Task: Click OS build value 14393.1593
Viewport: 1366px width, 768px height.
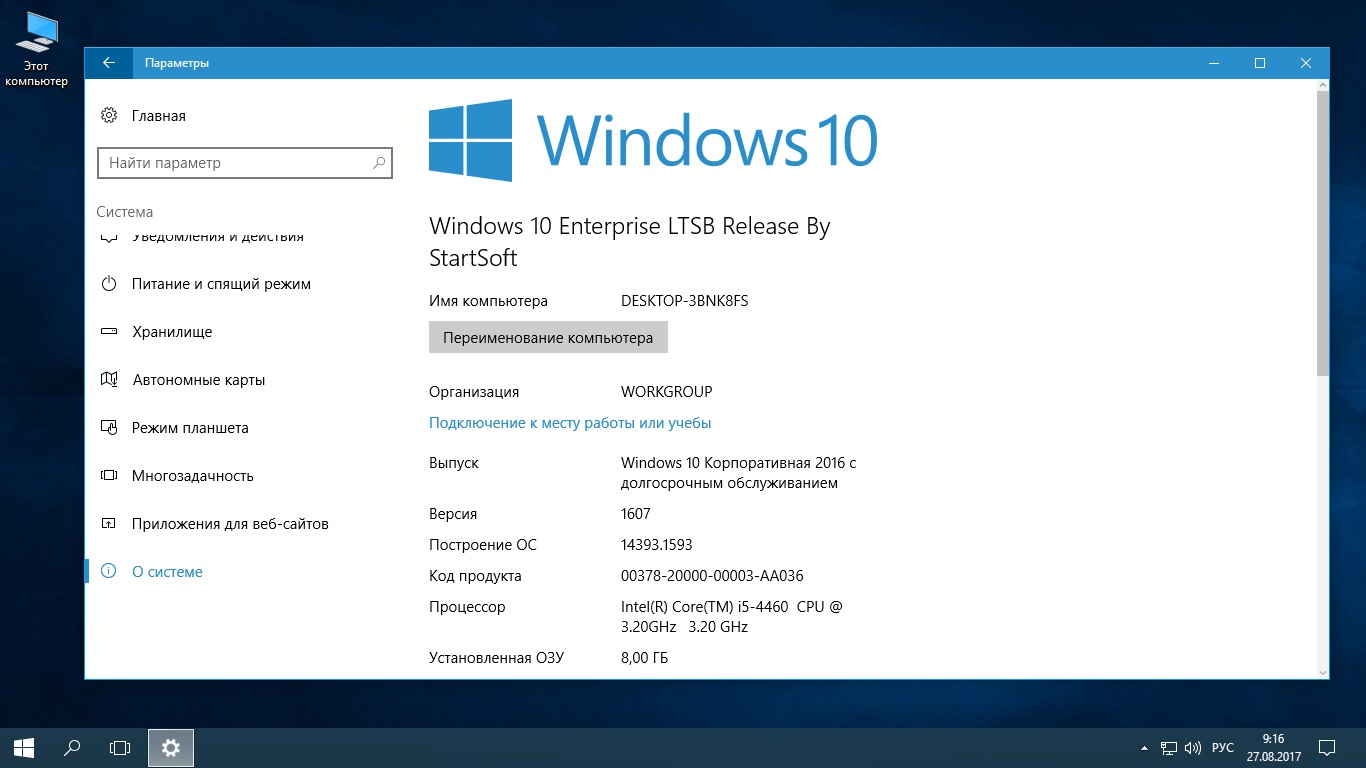Action: 657,545
